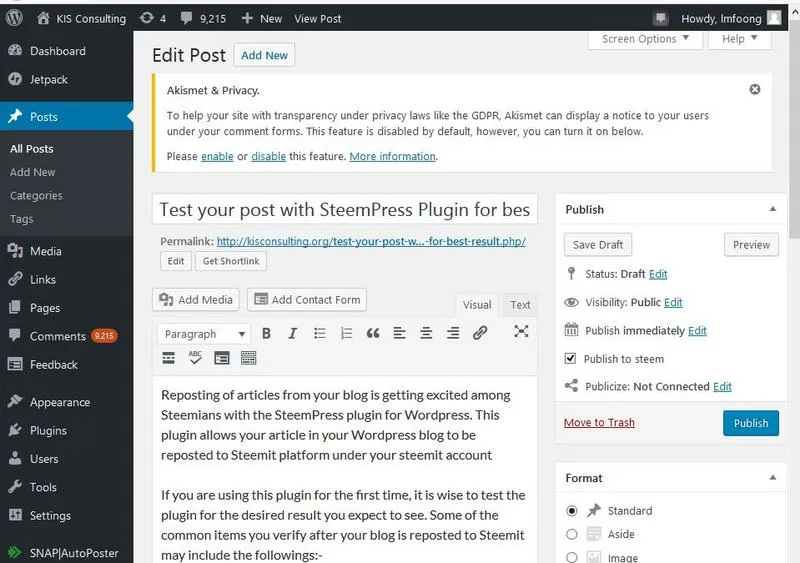Apply blockquote formatting
The height and width of the screenshot is (563, 800).
coord(373,333)
